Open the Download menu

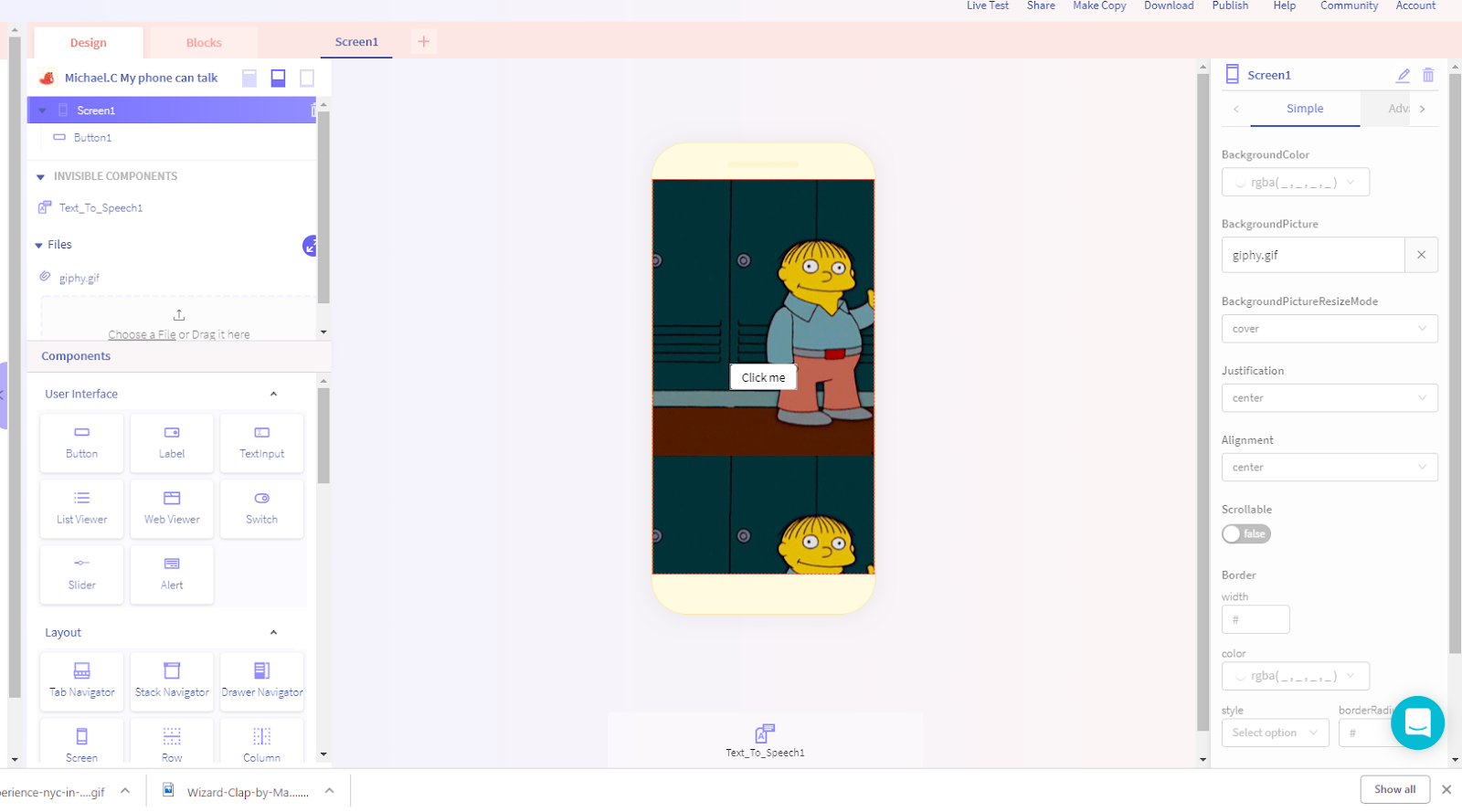[x=1169, y=5]
